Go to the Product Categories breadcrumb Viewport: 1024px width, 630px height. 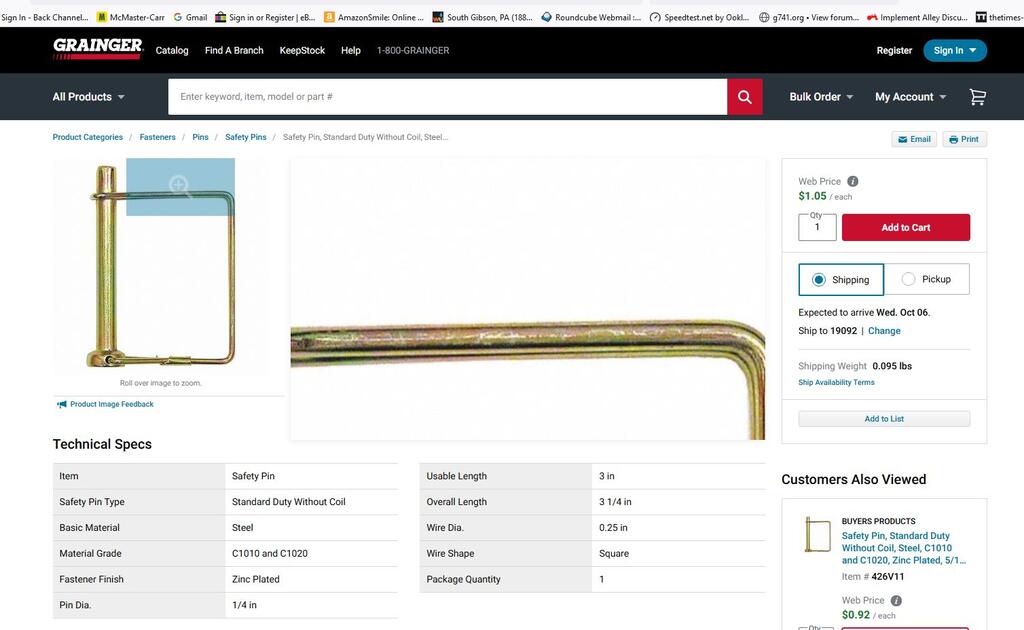88,137
